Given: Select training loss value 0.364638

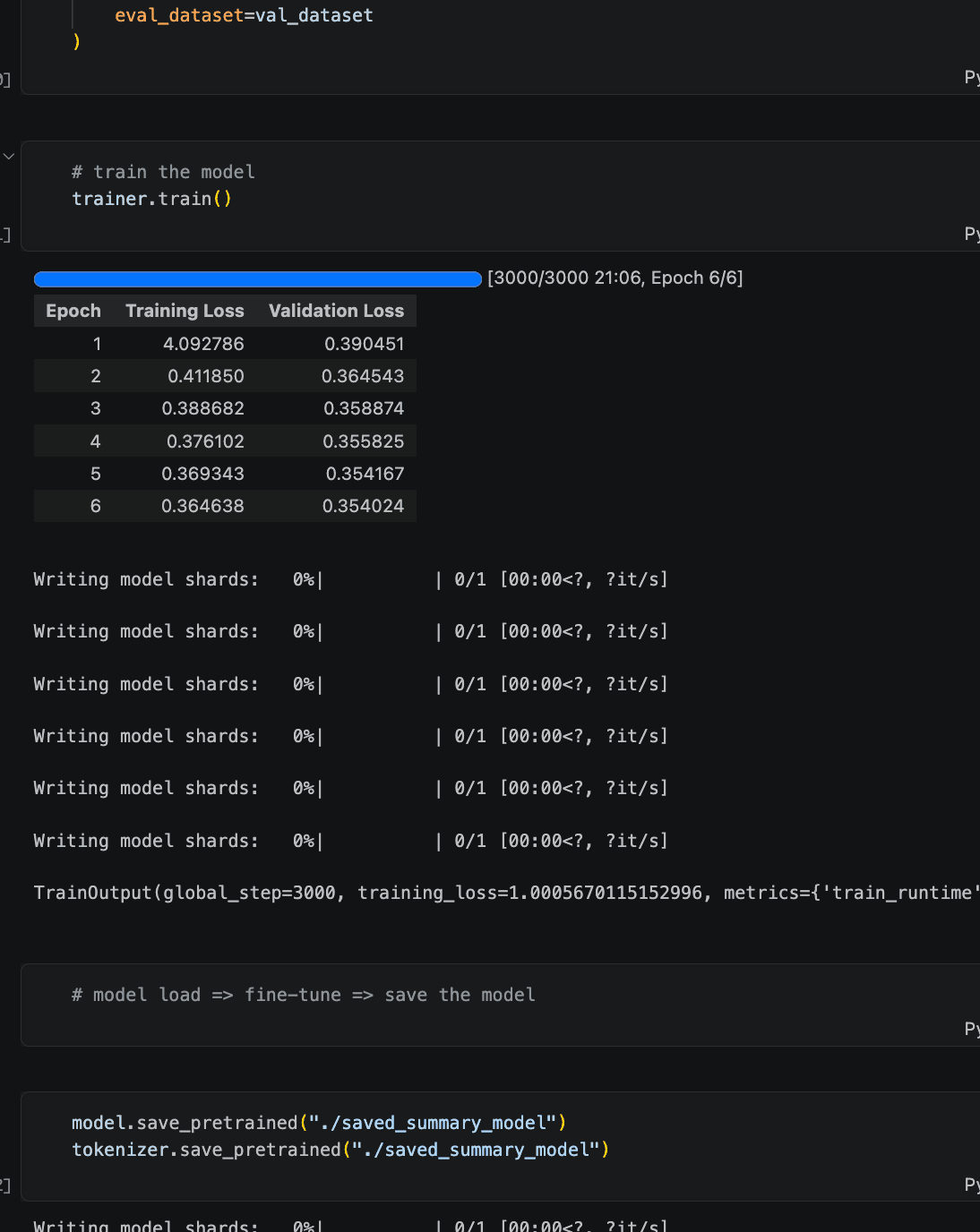Looking at the screenshot, I should click(x=202, y=506).
